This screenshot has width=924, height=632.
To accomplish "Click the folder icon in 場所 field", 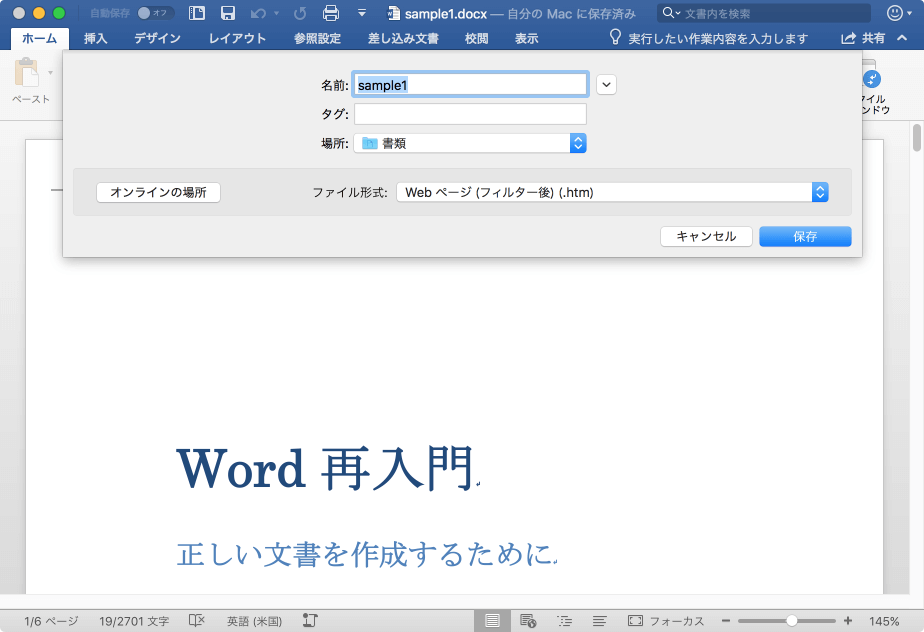I will pos(369,143).
